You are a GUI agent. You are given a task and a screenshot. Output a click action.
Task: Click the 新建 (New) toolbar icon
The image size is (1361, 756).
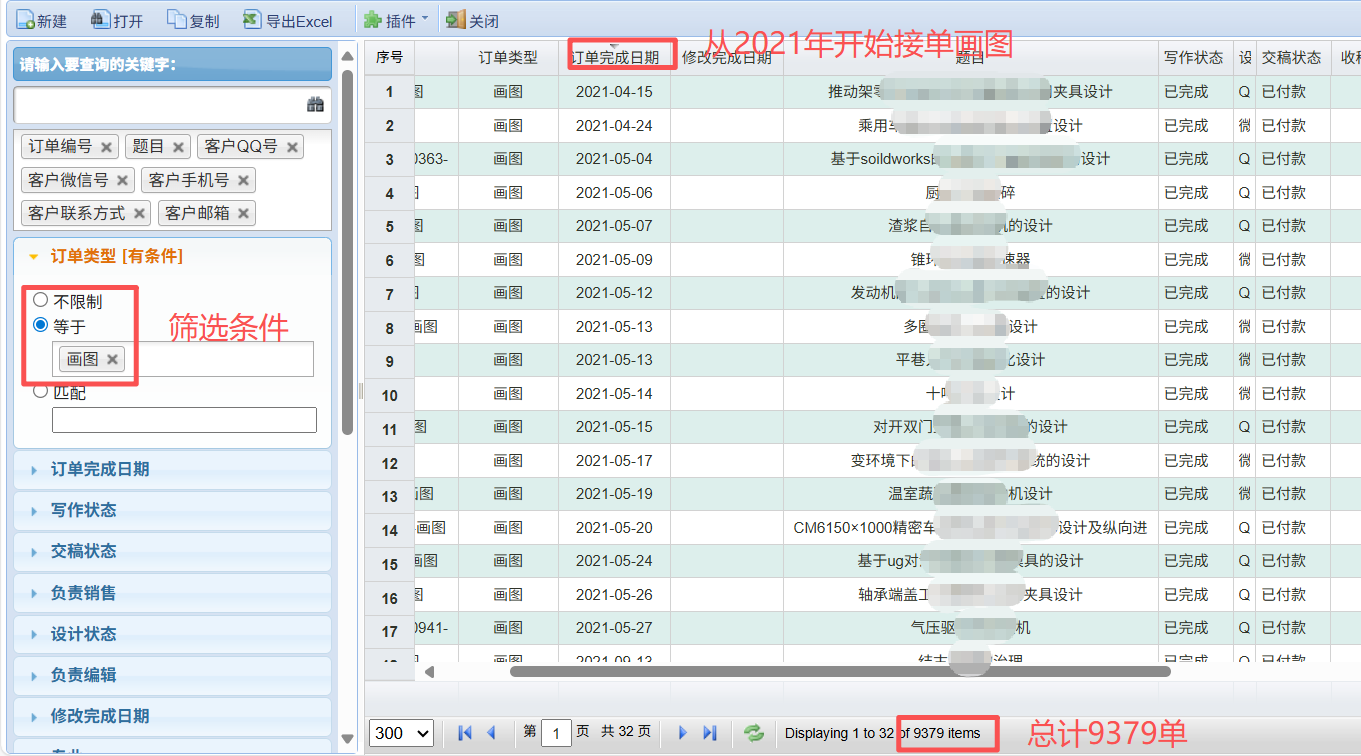click(24, 20)
